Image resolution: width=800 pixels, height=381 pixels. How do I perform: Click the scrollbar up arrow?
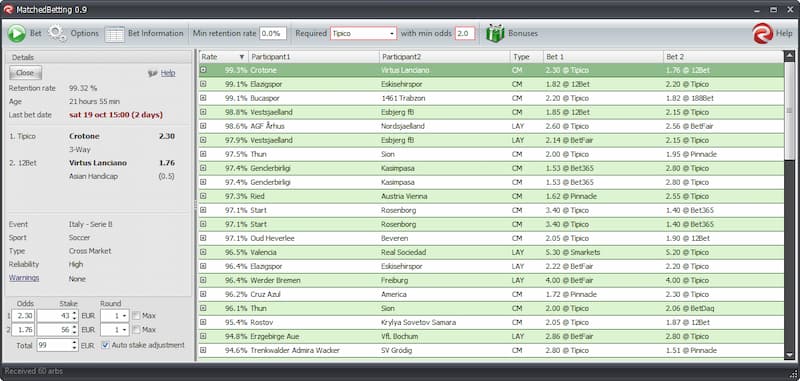pyautogui.click(x=789, y=56)
